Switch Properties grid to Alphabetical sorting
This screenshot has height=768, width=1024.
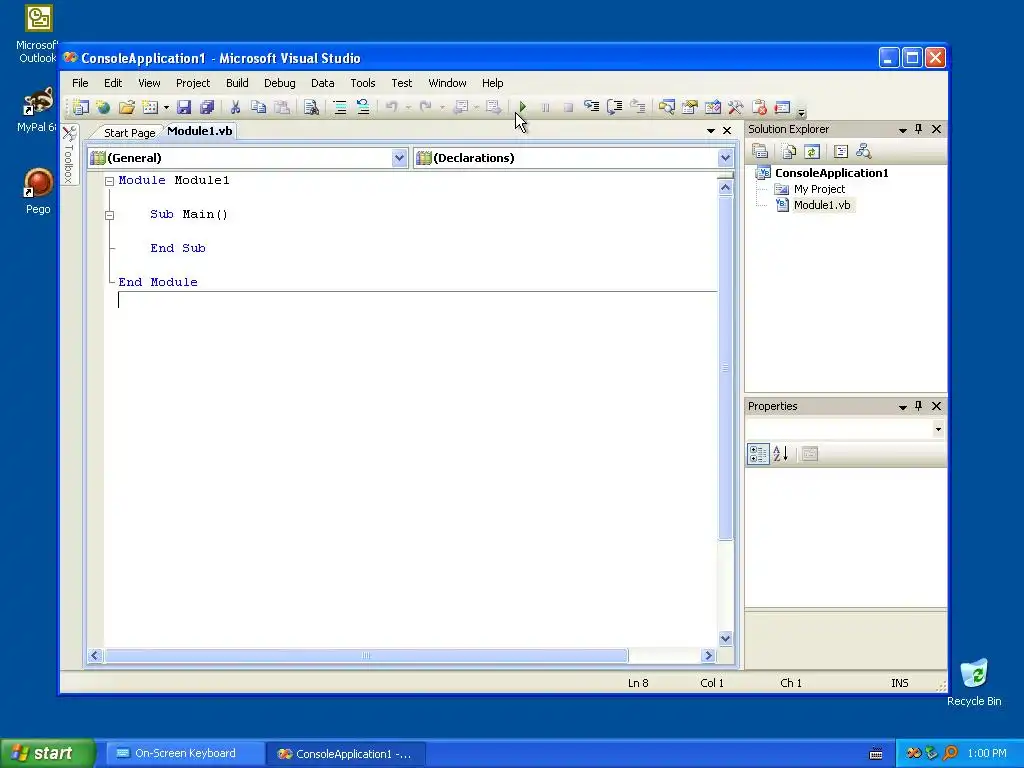[x=780, y=454]
